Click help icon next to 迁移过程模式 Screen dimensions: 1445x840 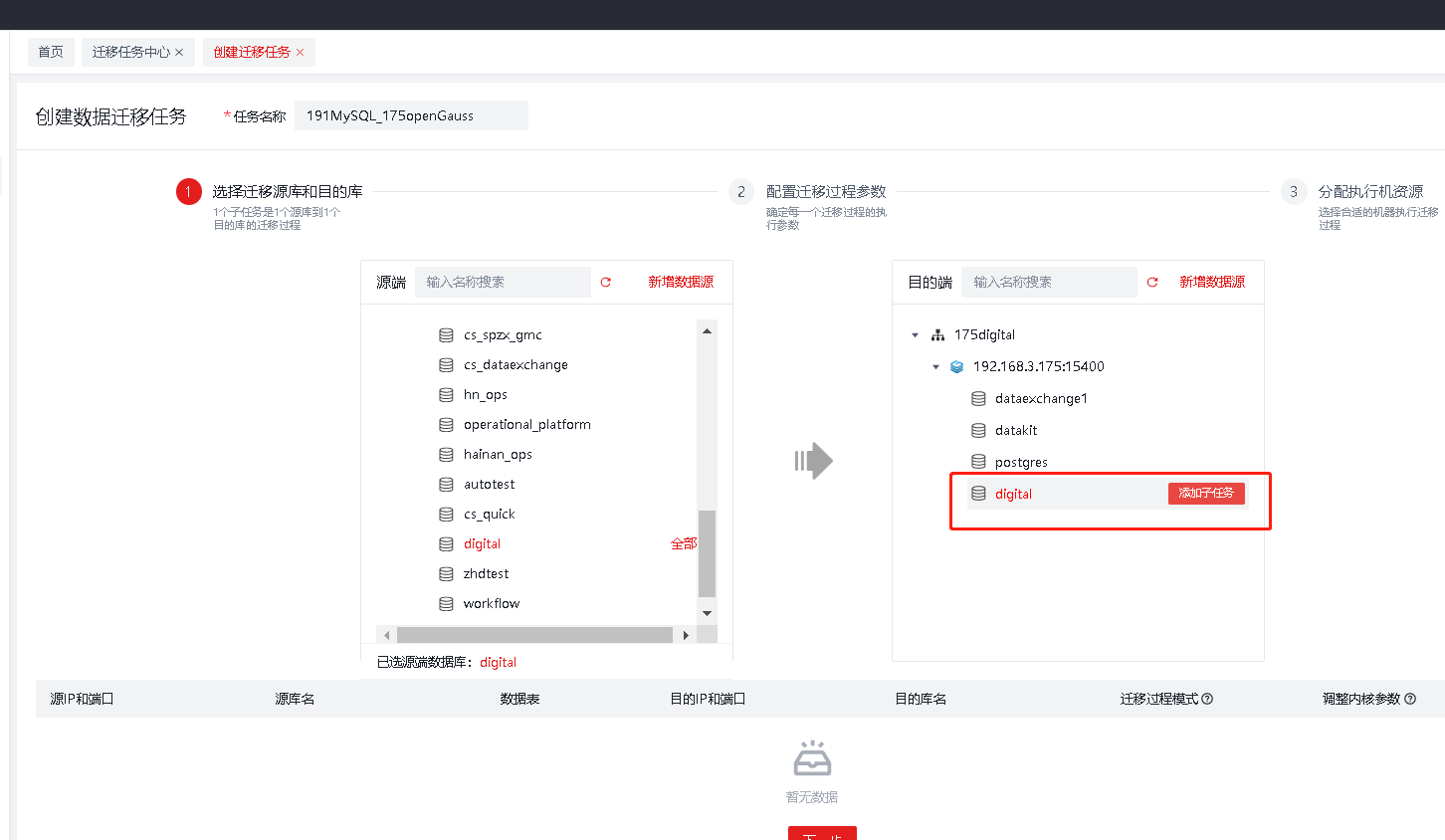(x=1207, y=700)
